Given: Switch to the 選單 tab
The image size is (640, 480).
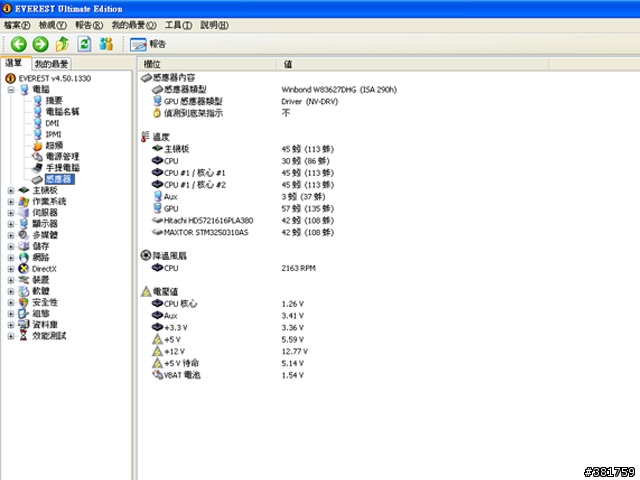Looking at the screenshot, I should point(16,63).
